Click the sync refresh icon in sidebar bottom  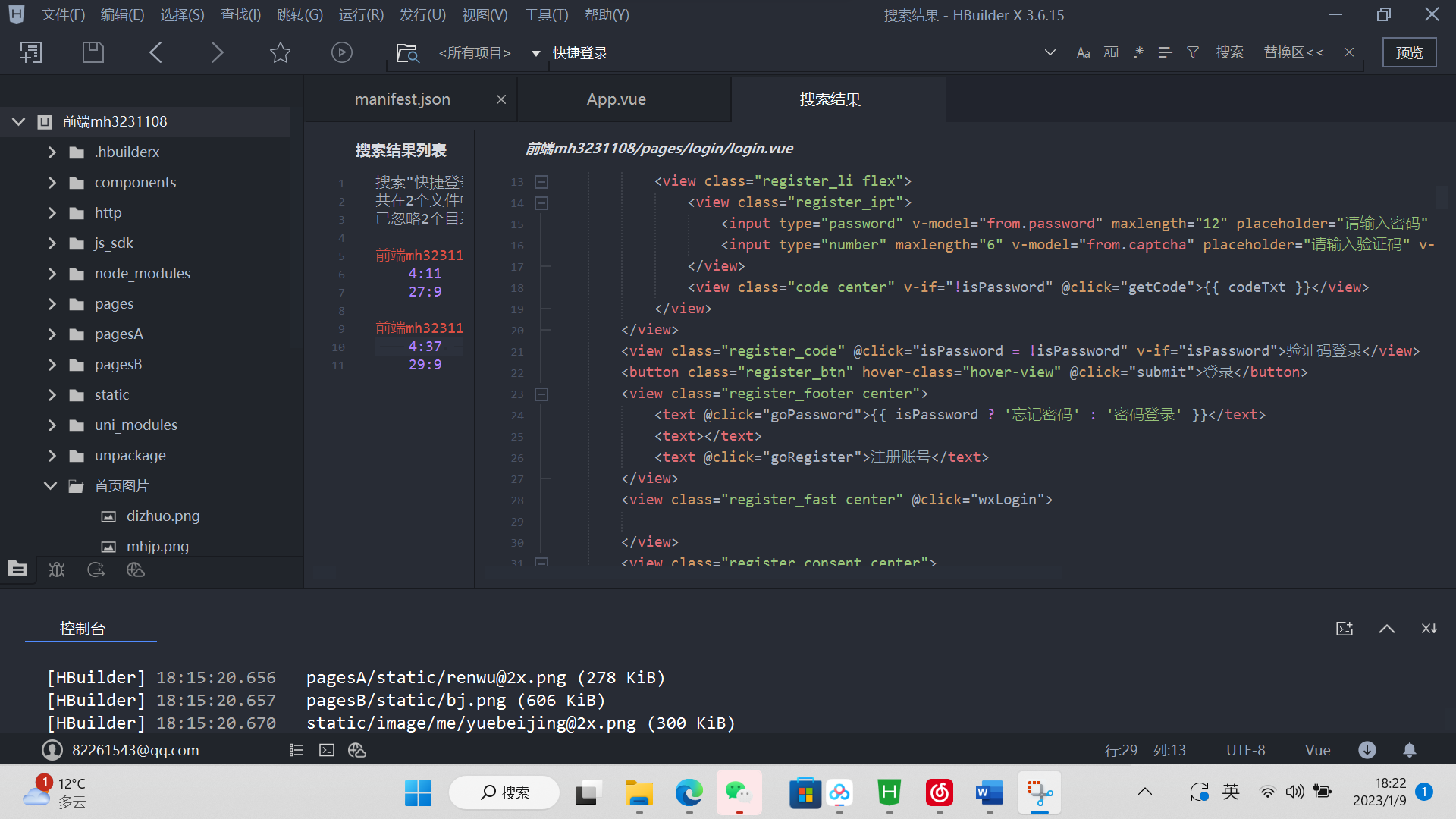click(x=96, y=570)
